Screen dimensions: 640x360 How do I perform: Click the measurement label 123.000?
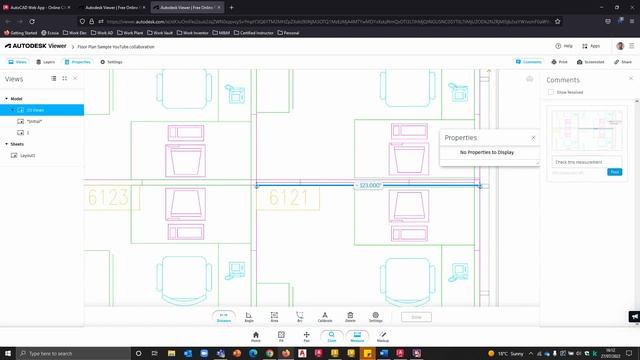368,185
